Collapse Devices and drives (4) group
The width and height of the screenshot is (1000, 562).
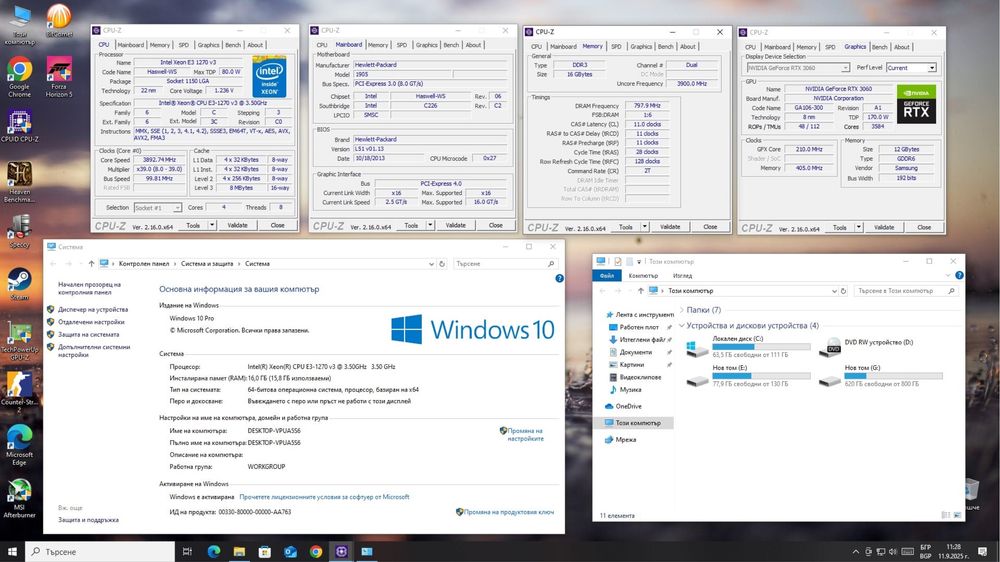tap(682, 325)
